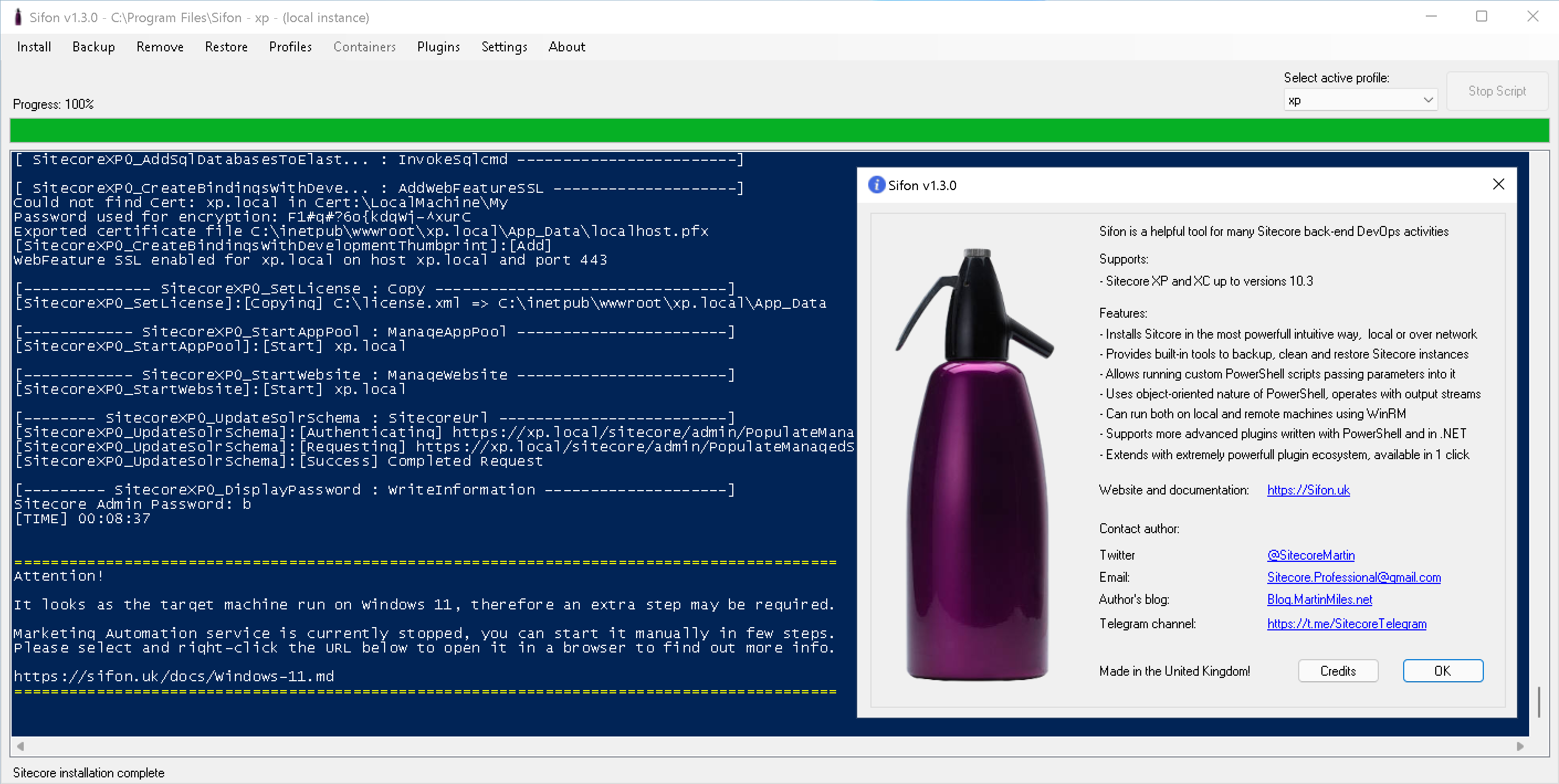Click OK to close About dialog
Image resolution: width=1559 pixels, height=784 pixels.
click(1440, 671)
